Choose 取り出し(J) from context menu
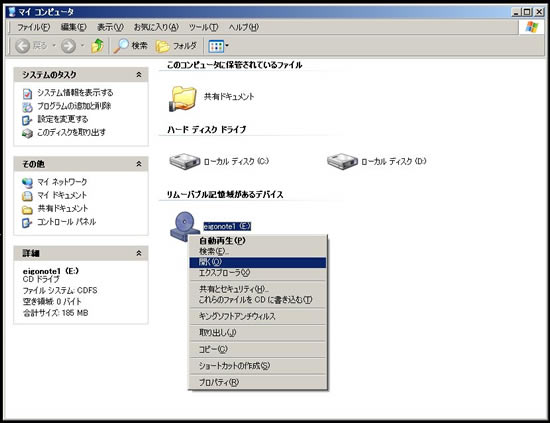Image resolution: width=550 pixels, height=423 pixels. pyautogui.click(x=258, y=333)
